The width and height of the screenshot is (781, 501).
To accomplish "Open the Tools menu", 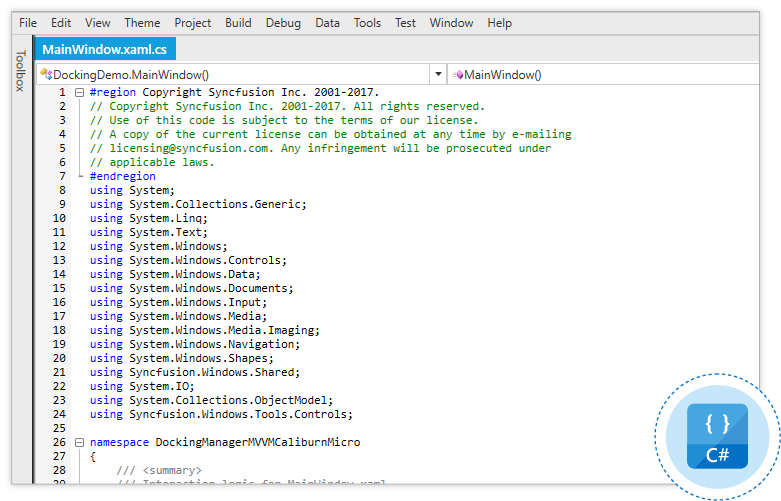I will (367, 23).
